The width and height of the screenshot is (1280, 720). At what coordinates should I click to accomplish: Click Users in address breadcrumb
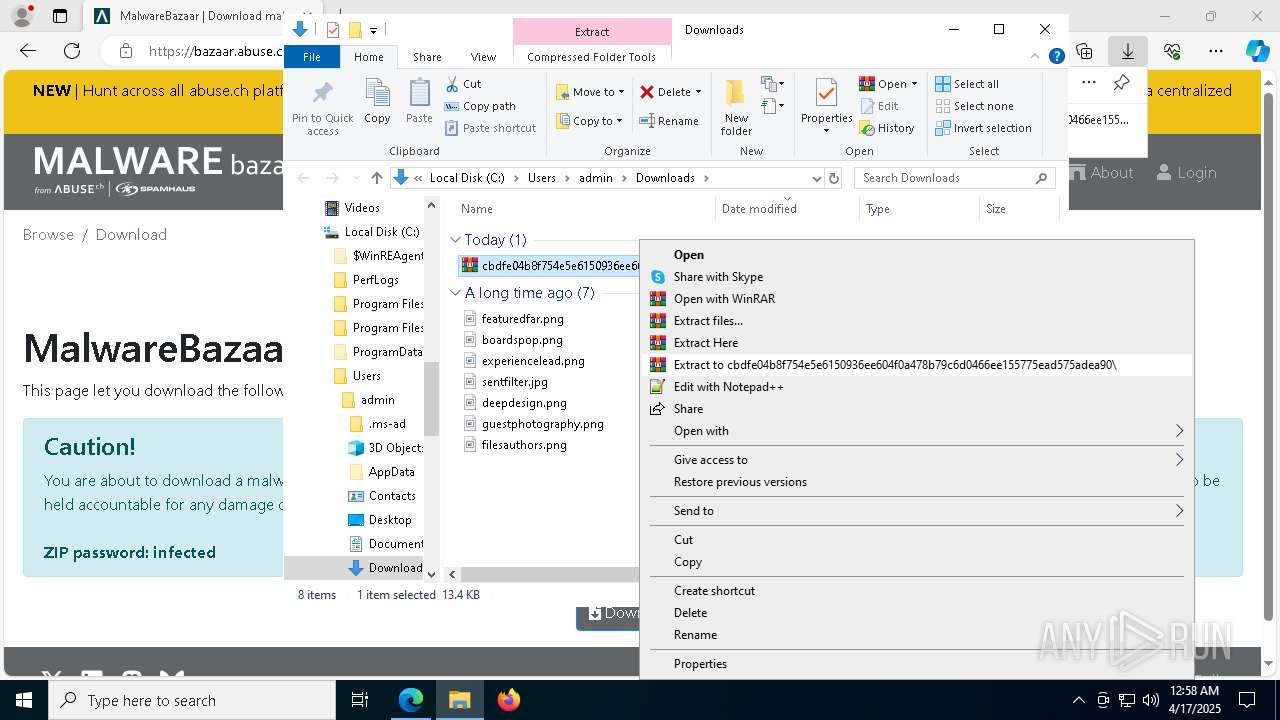click(x=541, y=178)
